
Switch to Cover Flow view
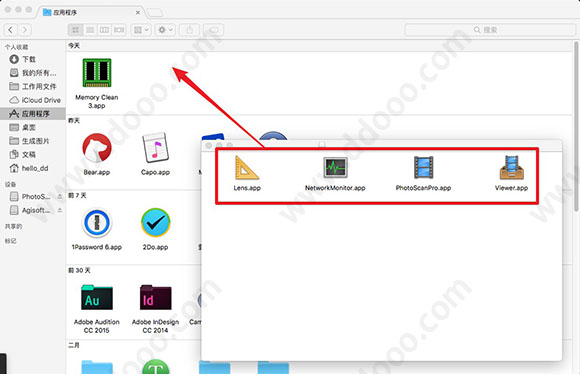(119, 30)
